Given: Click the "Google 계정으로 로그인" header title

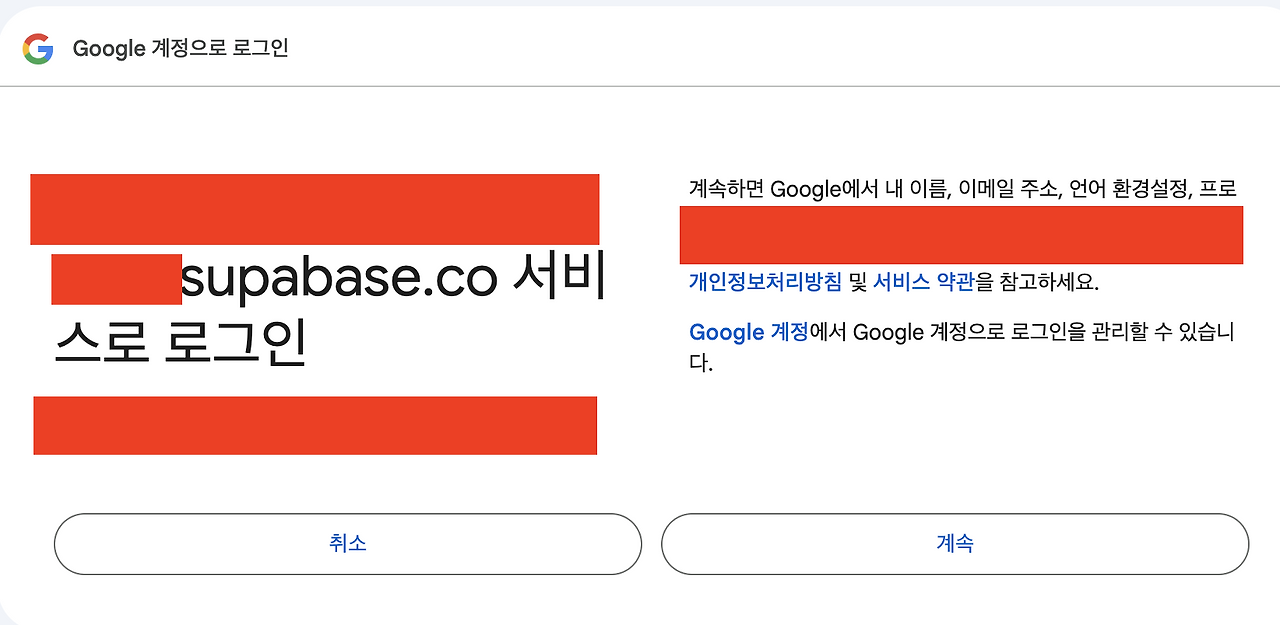Looking at the screenshot, I should [x=181, y=48].
